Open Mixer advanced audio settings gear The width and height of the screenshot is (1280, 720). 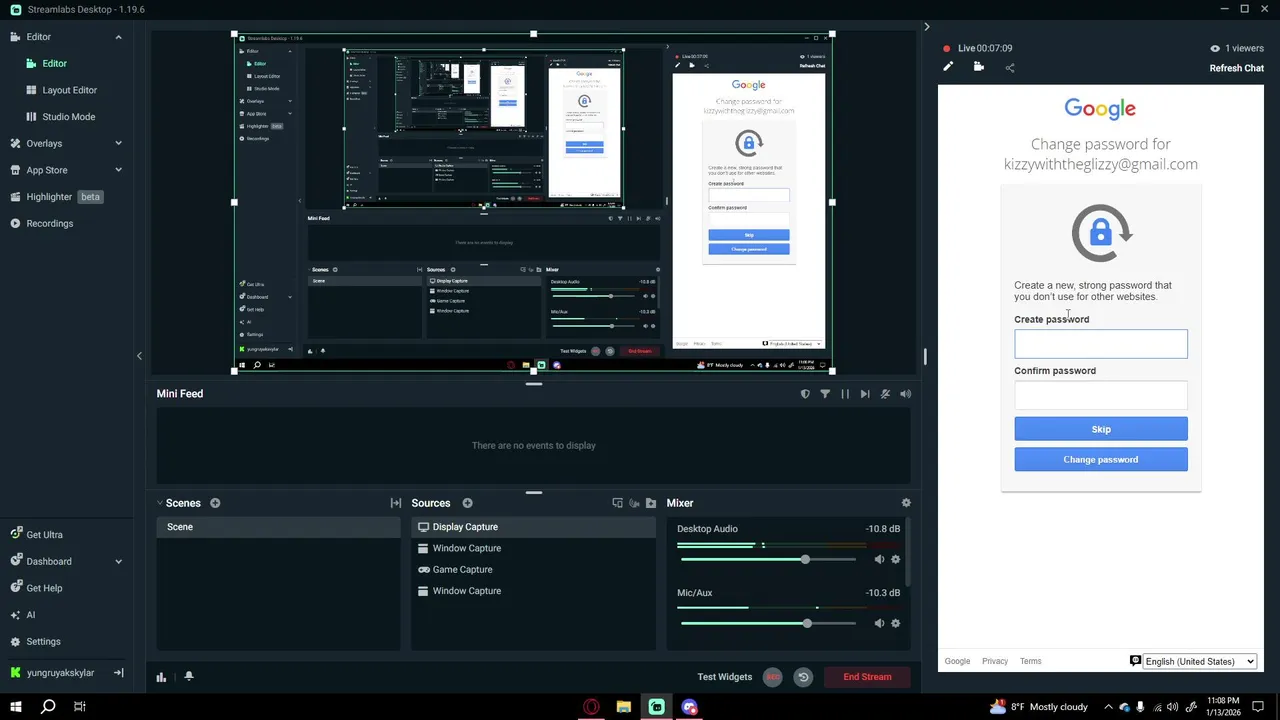[x=906, y=503]
